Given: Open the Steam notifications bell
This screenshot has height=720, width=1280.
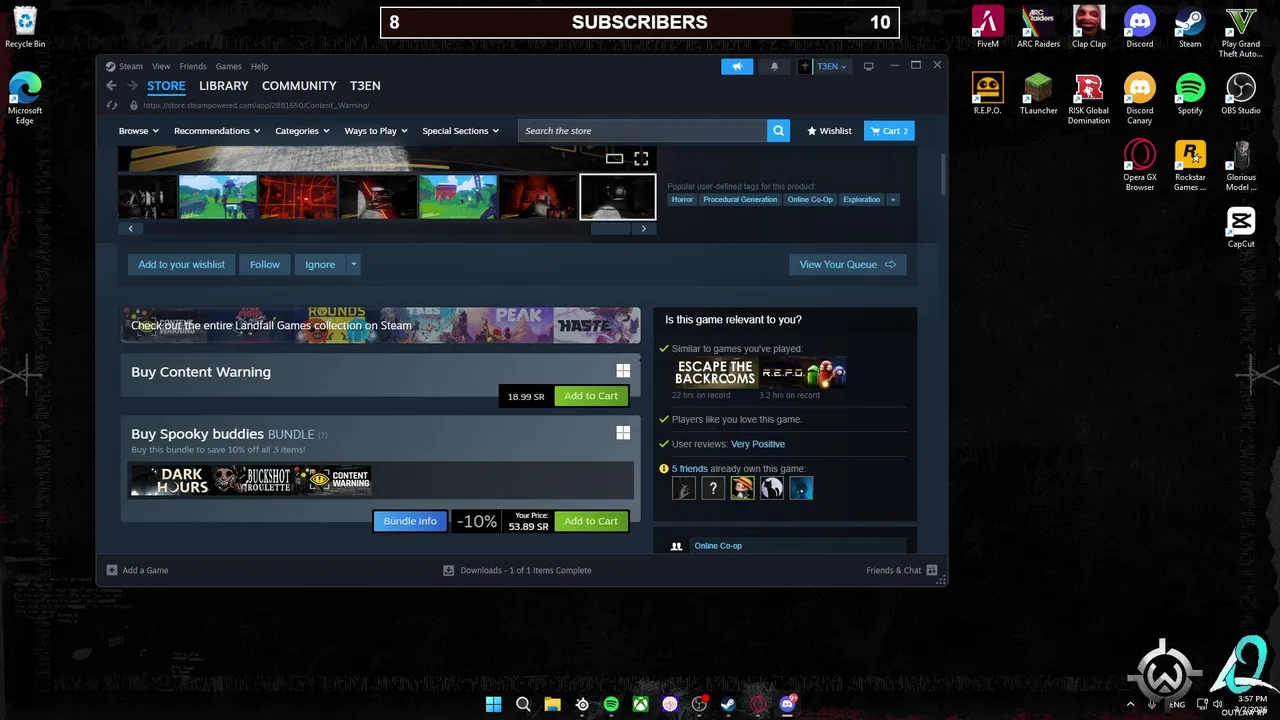Looking at the screenshot, I should [774, 66].
